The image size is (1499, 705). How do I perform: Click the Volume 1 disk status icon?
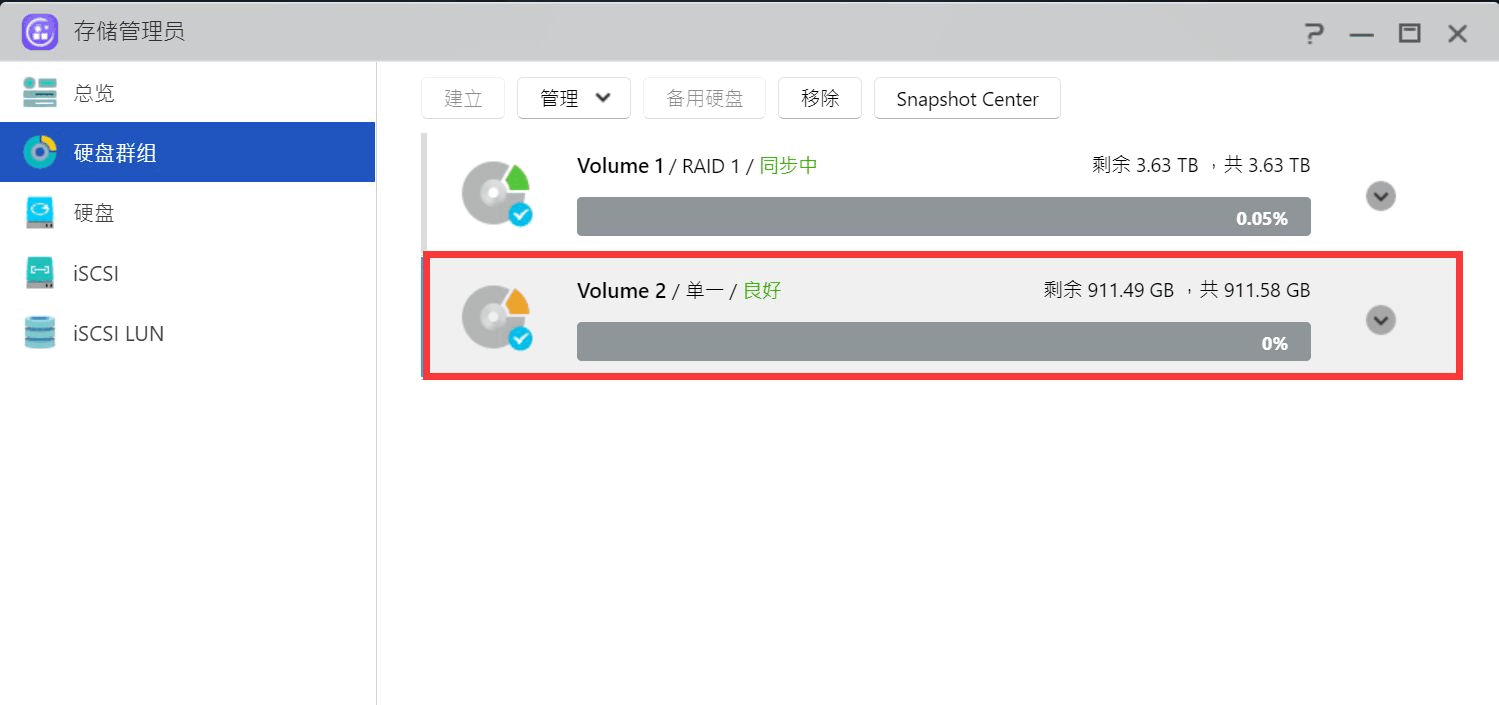[x=497, y=195]
